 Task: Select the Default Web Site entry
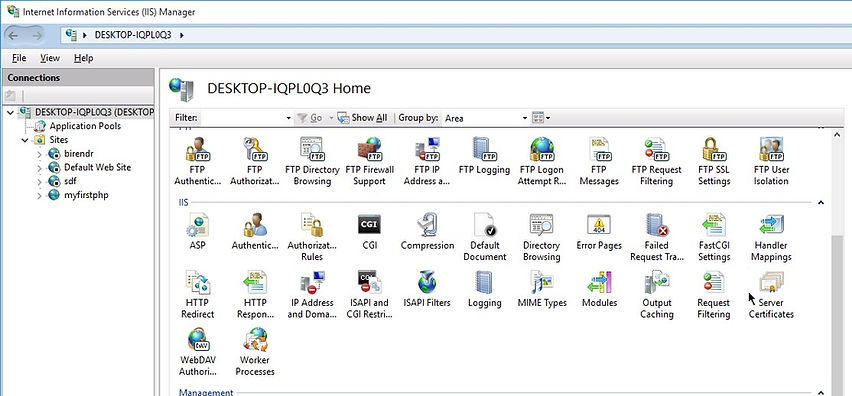coord(89,167)
